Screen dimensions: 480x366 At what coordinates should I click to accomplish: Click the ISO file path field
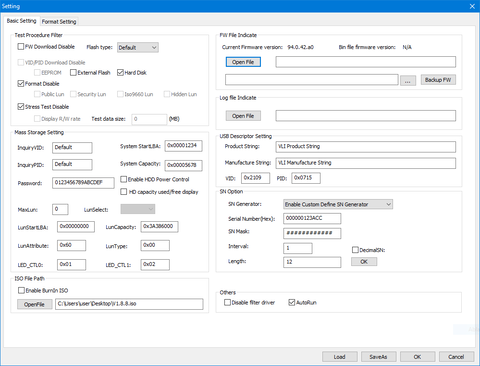point(129,304)
